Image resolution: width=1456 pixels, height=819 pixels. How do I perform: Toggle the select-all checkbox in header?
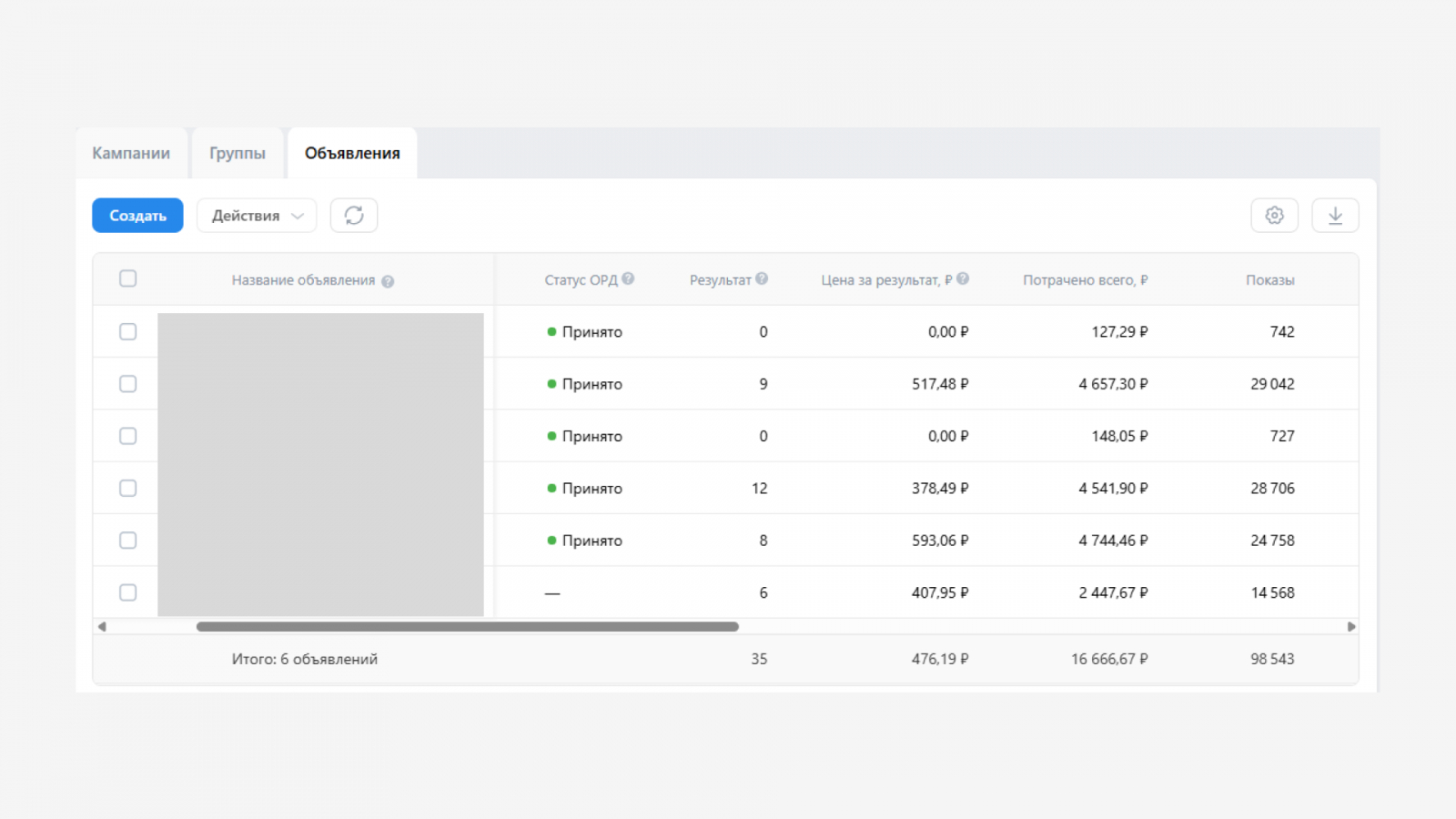128,278
